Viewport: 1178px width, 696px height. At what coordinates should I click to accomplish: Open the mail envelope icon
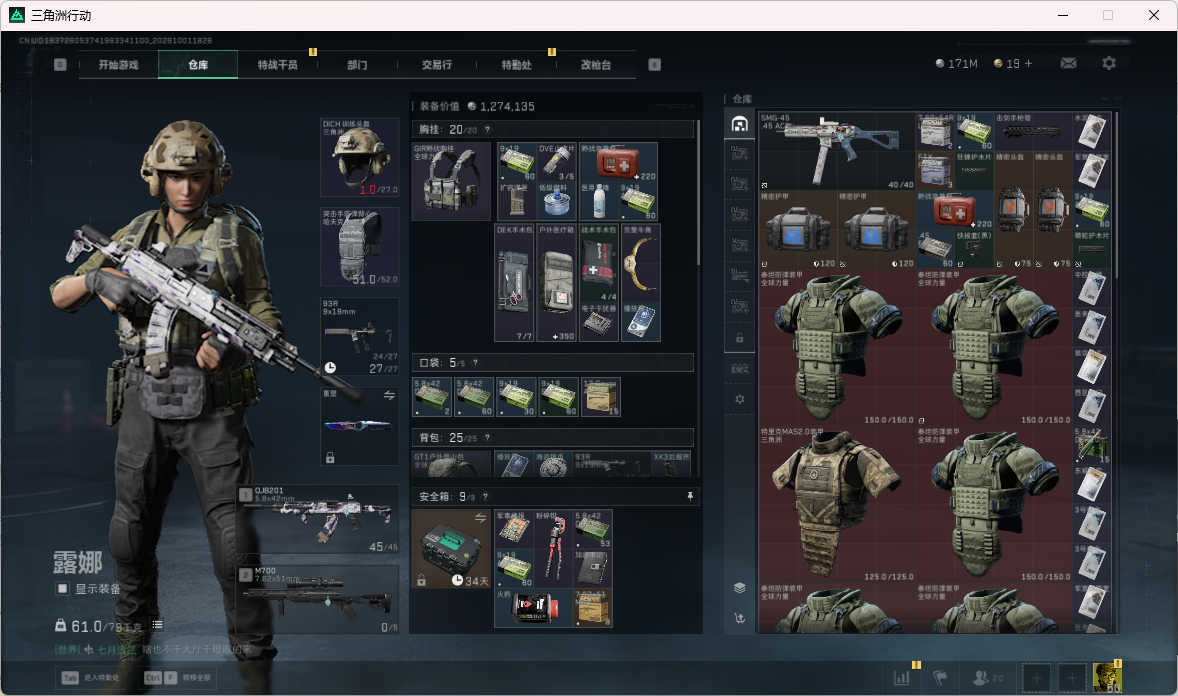tap(1068, 63)
